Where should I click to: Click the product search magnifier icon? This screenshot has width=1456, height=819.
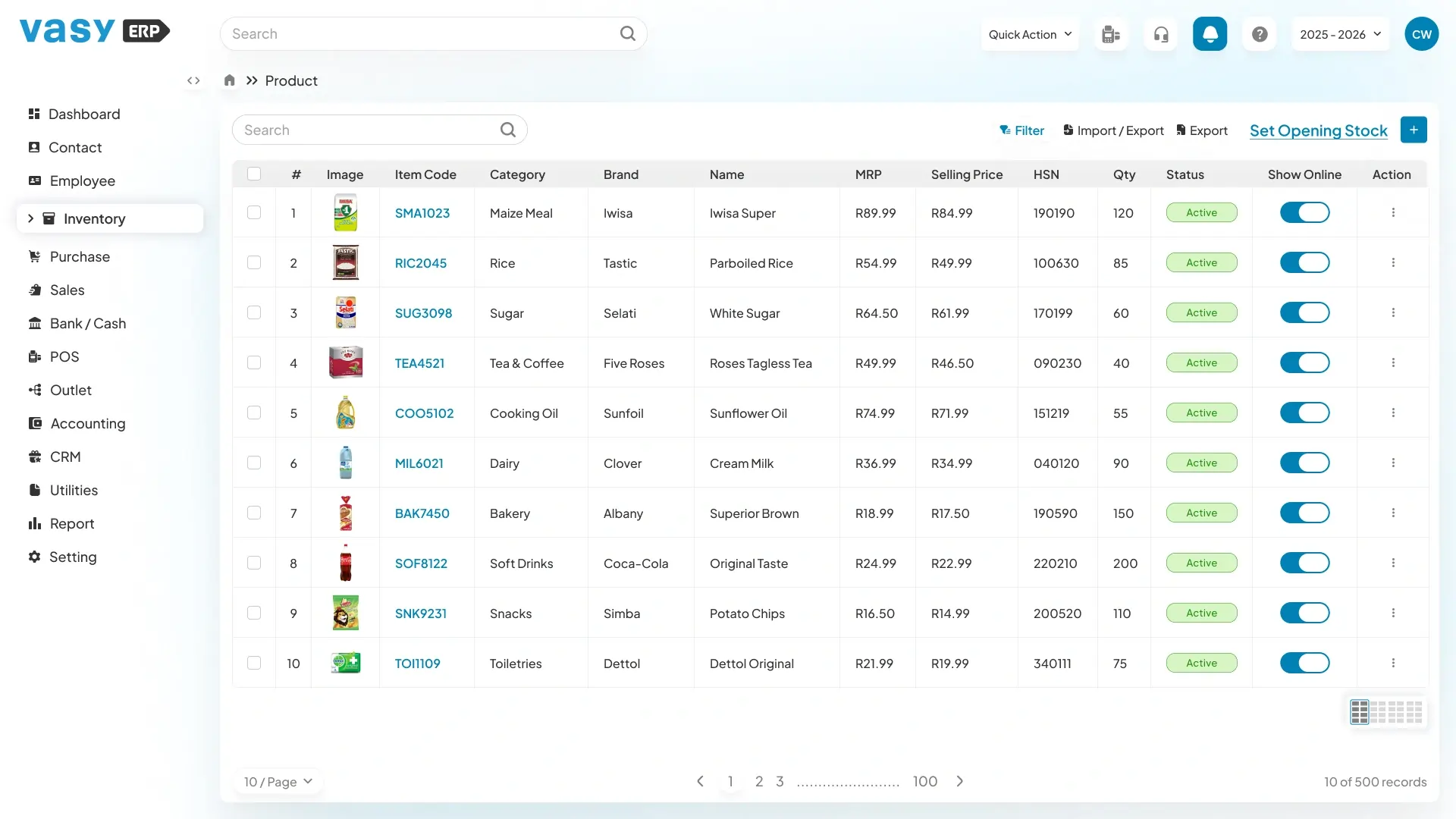click(508, 130)
